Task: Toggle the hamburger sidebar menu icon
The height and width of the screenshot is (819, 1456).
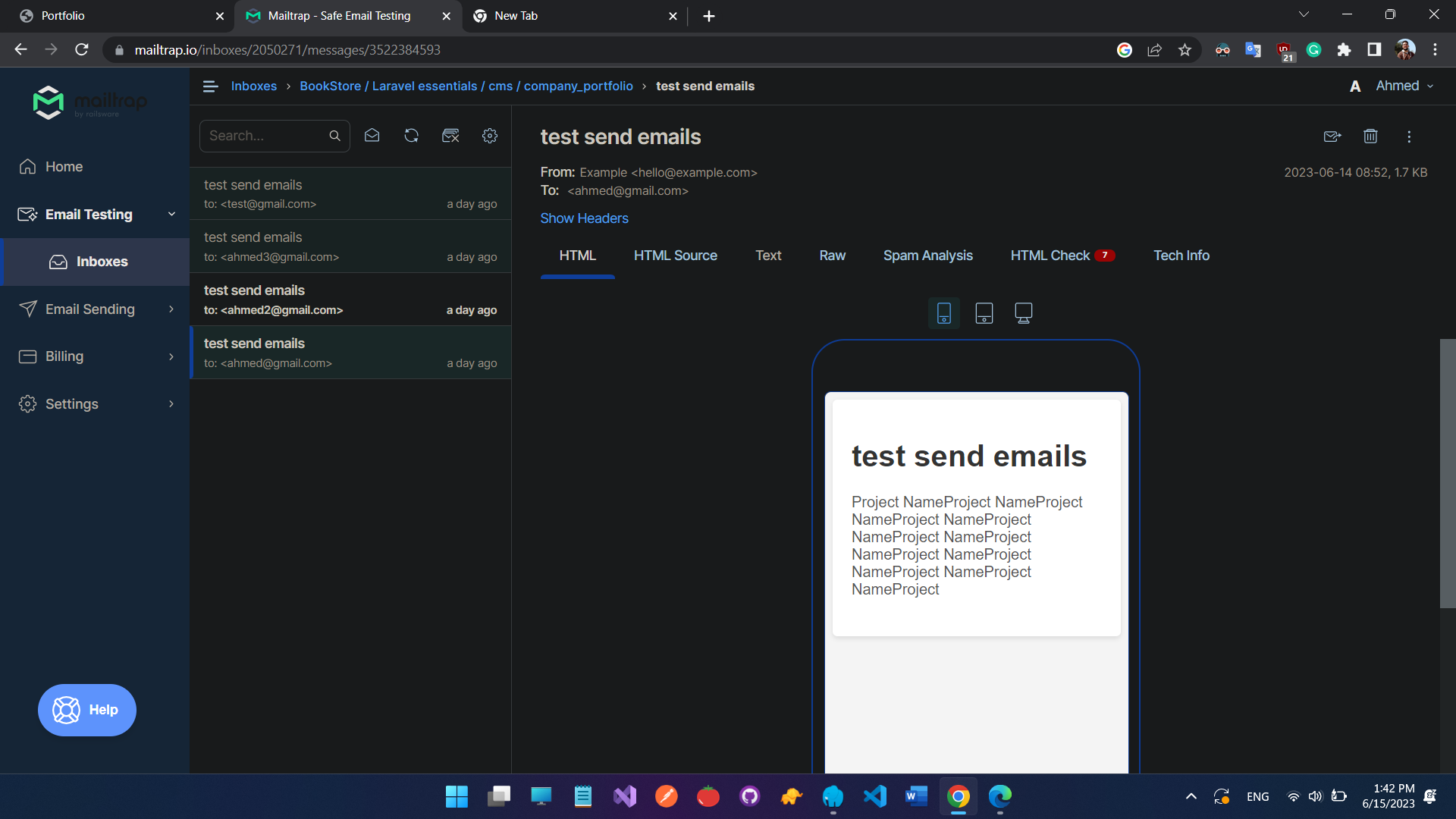Action: click(x=211, y=86)
